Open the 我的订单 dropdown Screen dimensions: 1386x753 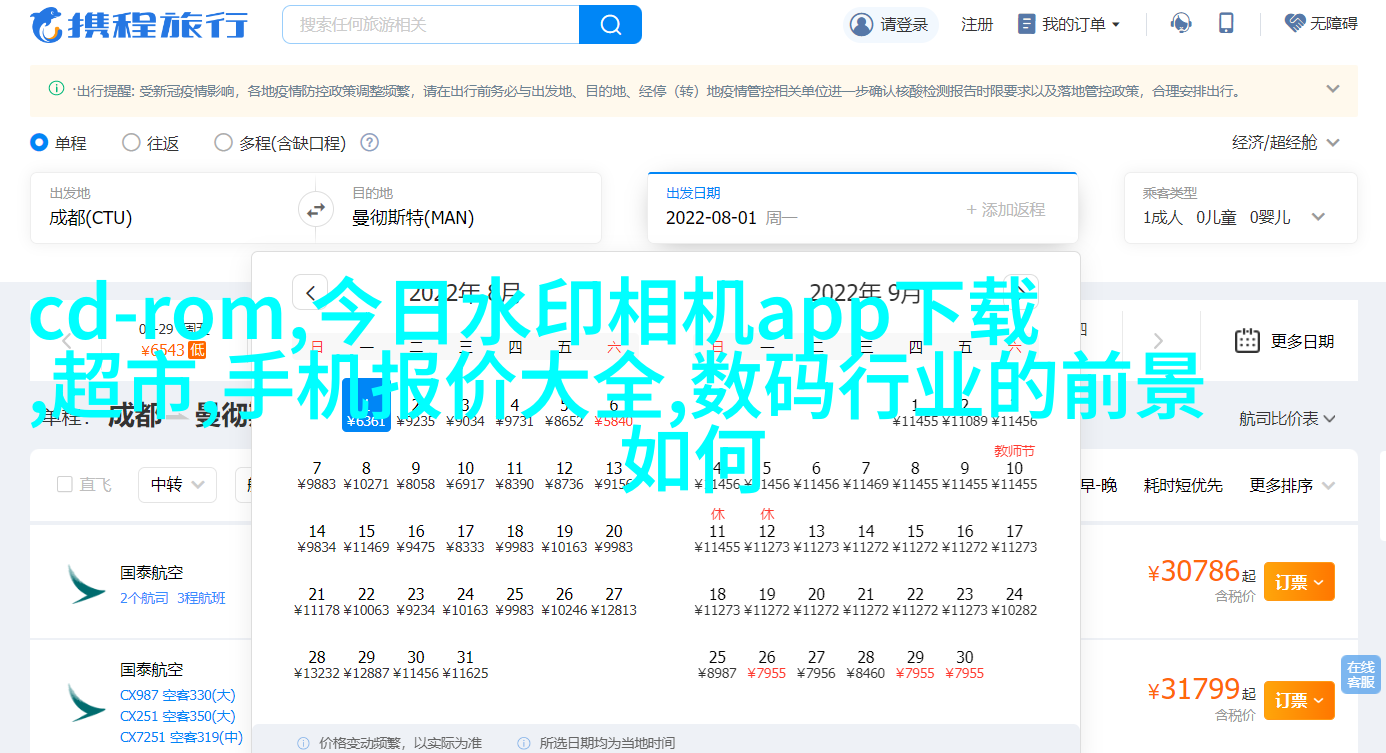1069,24
